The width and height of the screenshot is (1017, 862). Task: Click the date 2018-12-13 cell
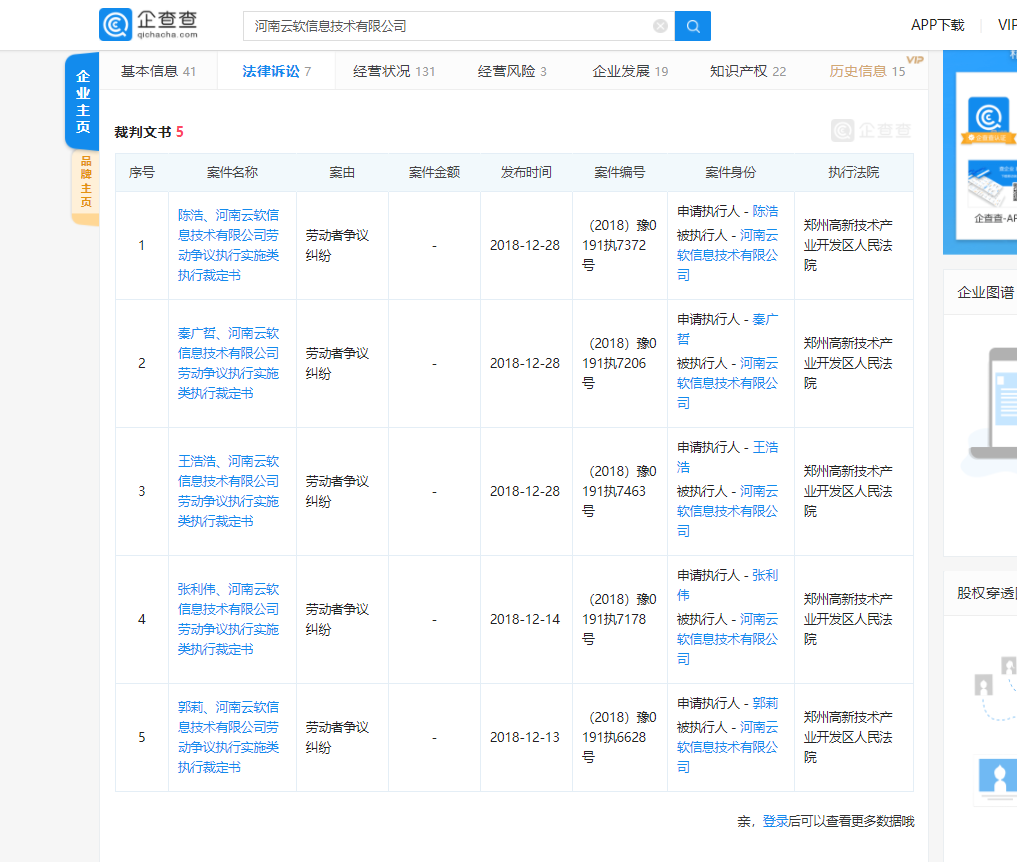525,737
